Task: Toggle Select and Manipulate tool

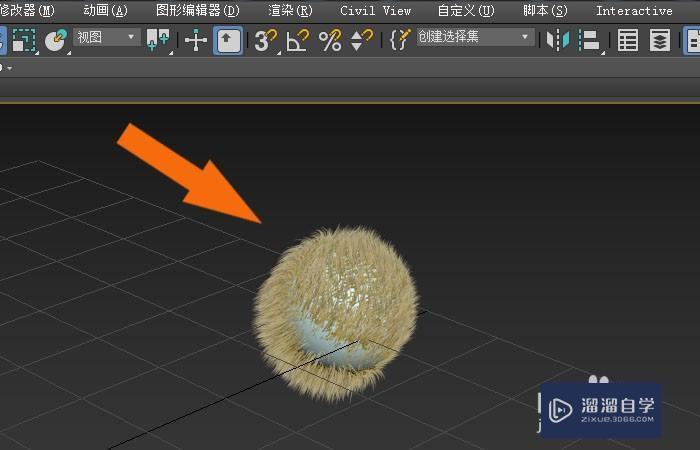Action: coord(196,40)
